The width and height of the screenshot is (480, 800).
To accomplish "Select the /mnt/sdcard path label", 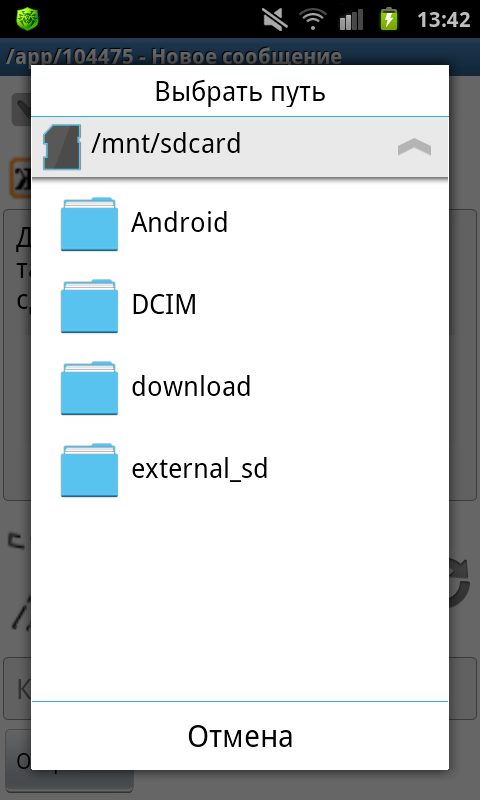I will [x=166, y=144].
